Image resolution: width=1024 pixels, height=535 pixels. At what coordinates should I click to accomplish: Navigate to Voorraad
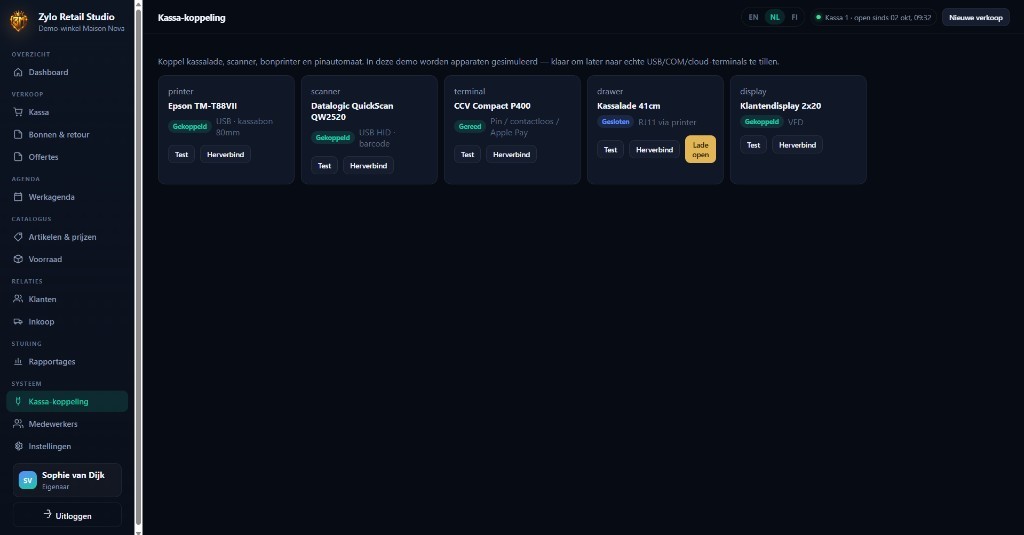click(x=67, y=259)
